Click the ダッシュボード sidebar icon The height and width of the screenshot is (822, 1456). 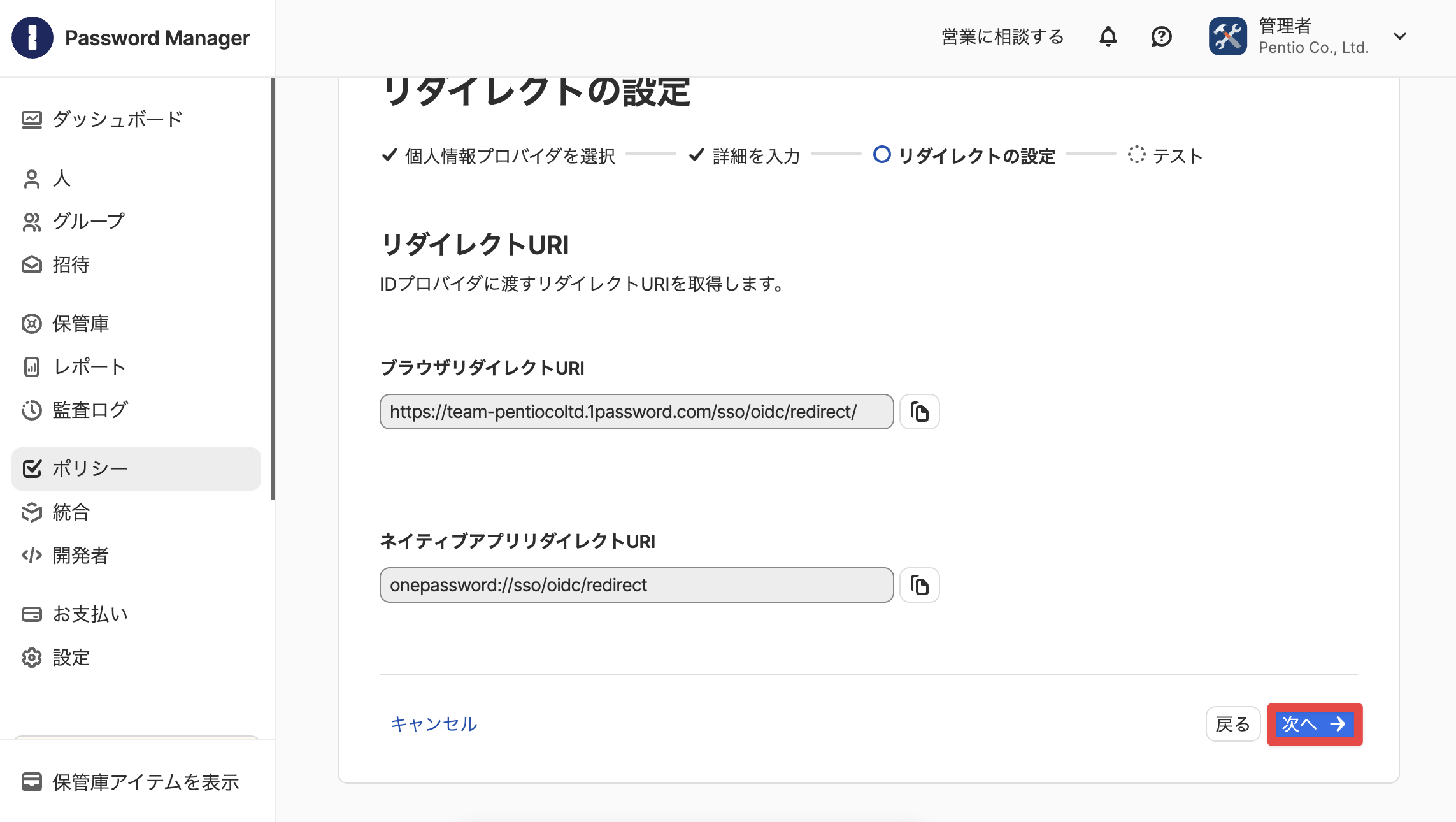tap(32, 120)
